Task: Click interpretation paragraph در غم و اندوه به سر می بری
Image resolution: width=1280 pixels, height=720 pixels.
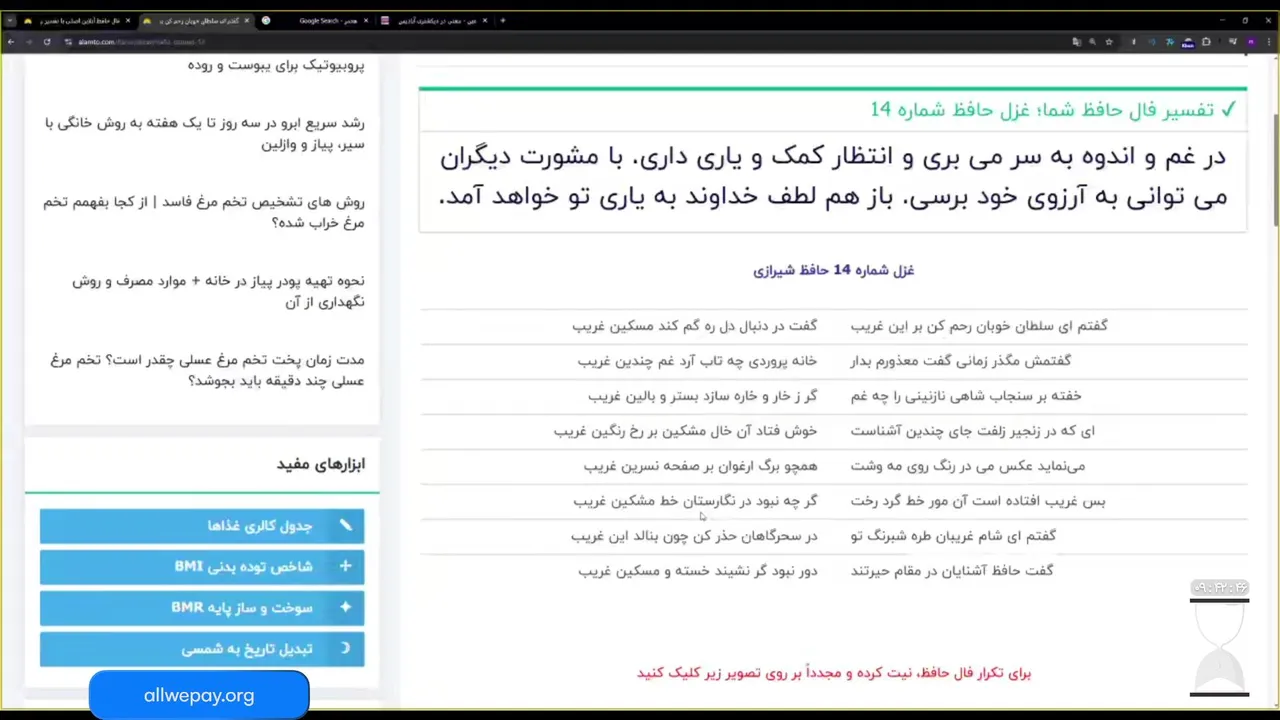Action: [x=832, y=176]
